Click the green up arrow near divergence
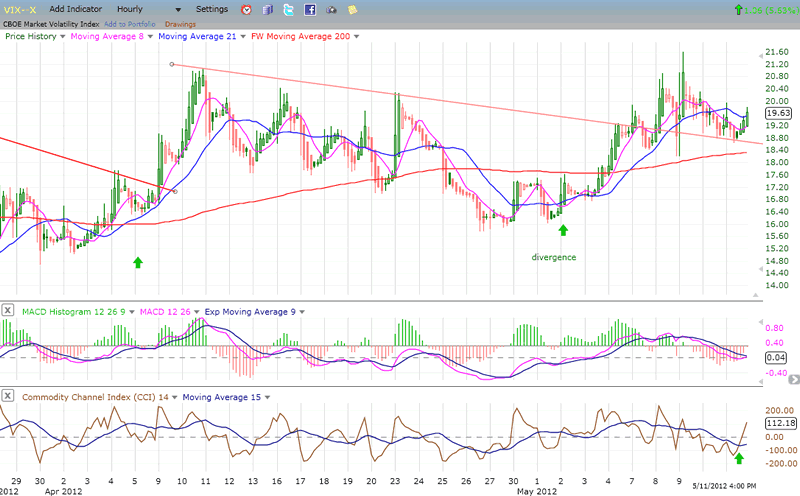 click(563, 230)
